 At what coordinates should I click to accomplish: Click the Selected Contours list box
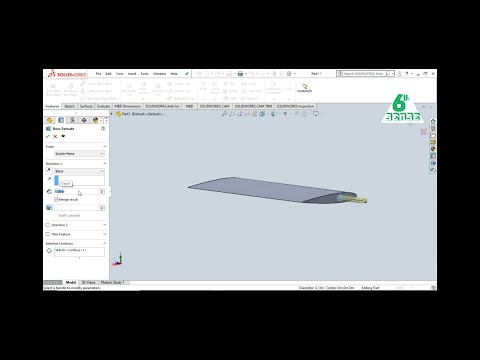(x=79, y=252)
